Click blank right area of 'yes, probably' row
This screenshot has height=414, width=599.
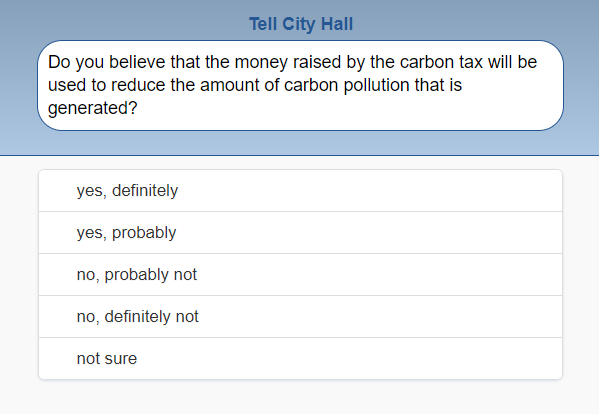[x=382, y=233]
